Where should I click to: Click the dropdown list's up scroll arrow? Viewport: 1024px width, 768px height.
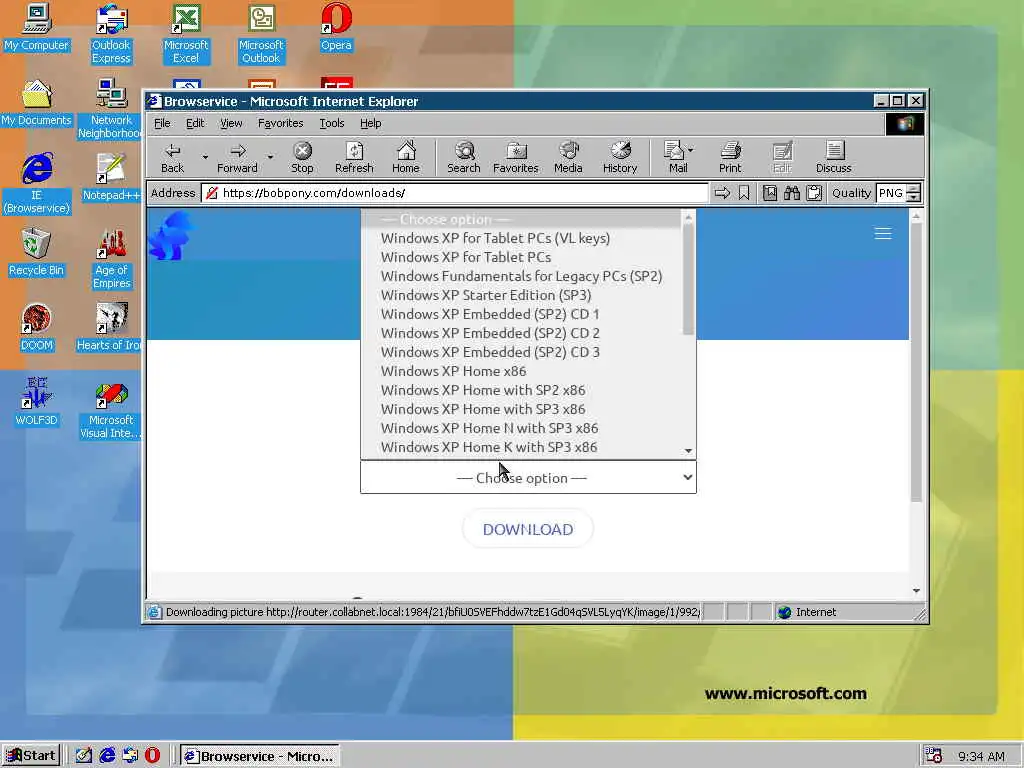[x=688, y=217]
